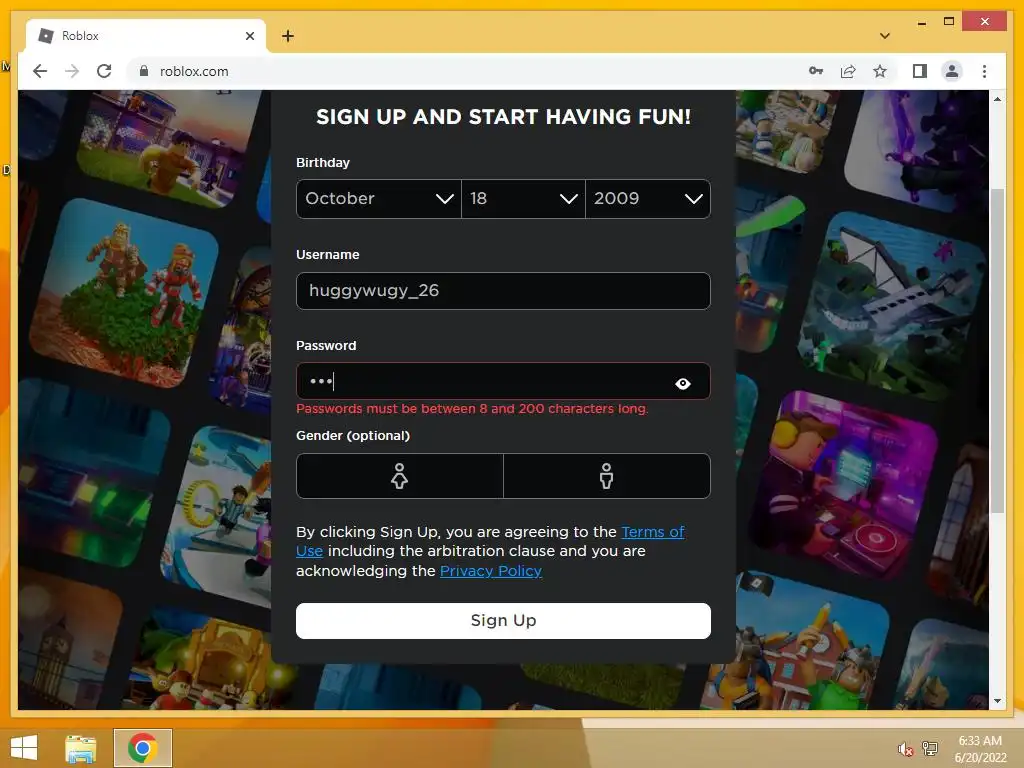
Task: Click the soccer game thumbnail at the top left
Action: click(x=168, y=147)
